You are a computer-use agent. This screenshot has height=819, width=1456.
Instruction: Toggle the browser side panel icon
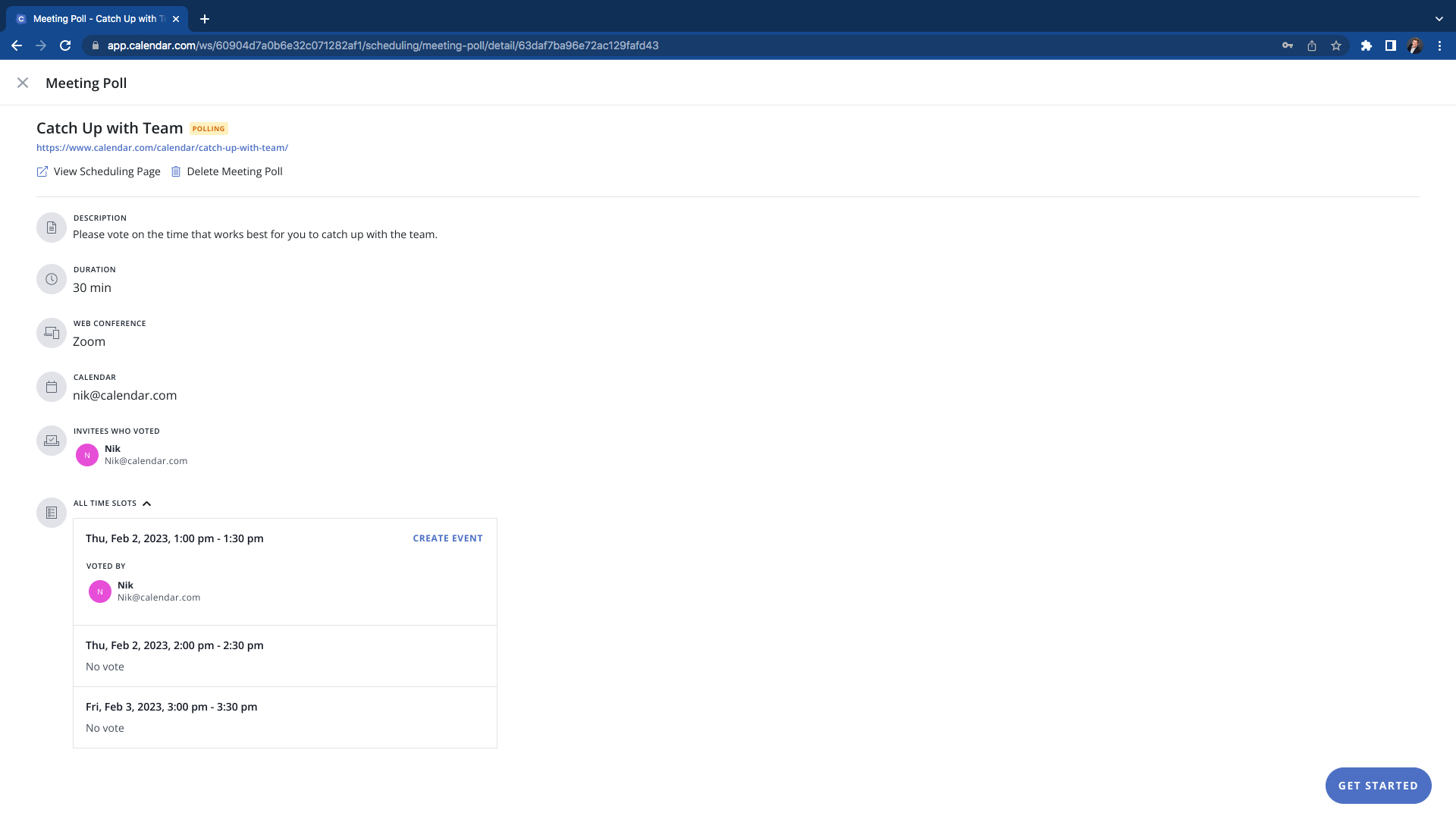pos(1391,45)
